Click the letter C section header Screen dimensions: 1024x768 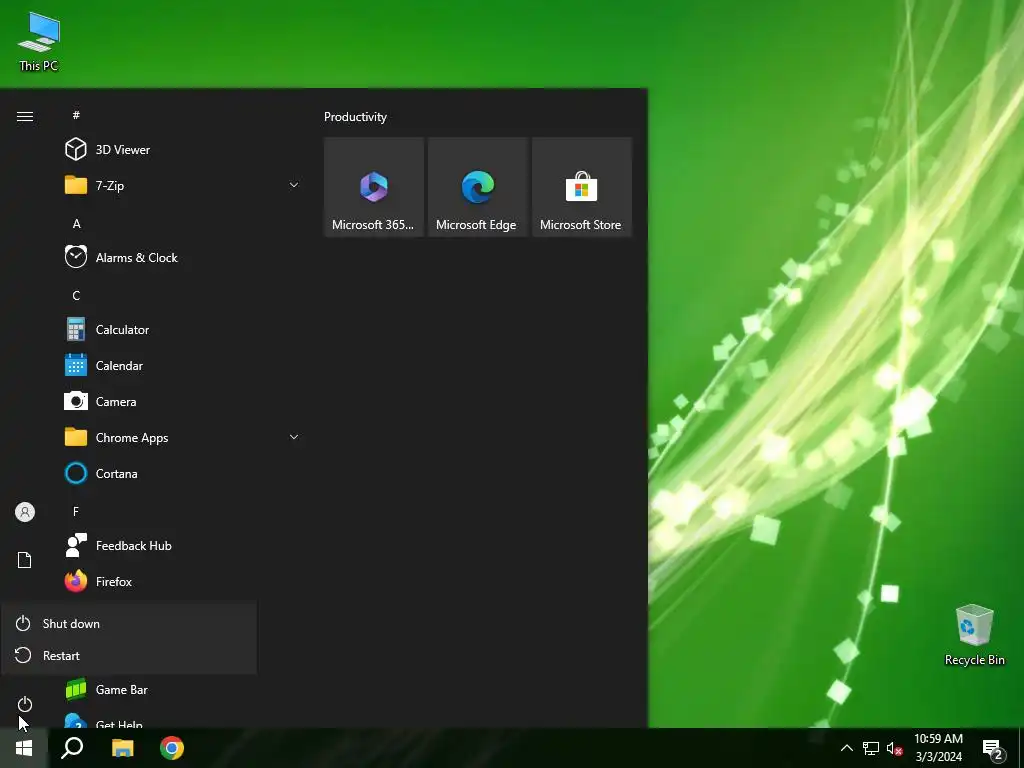pyautogui.click(x=76, y=295)
